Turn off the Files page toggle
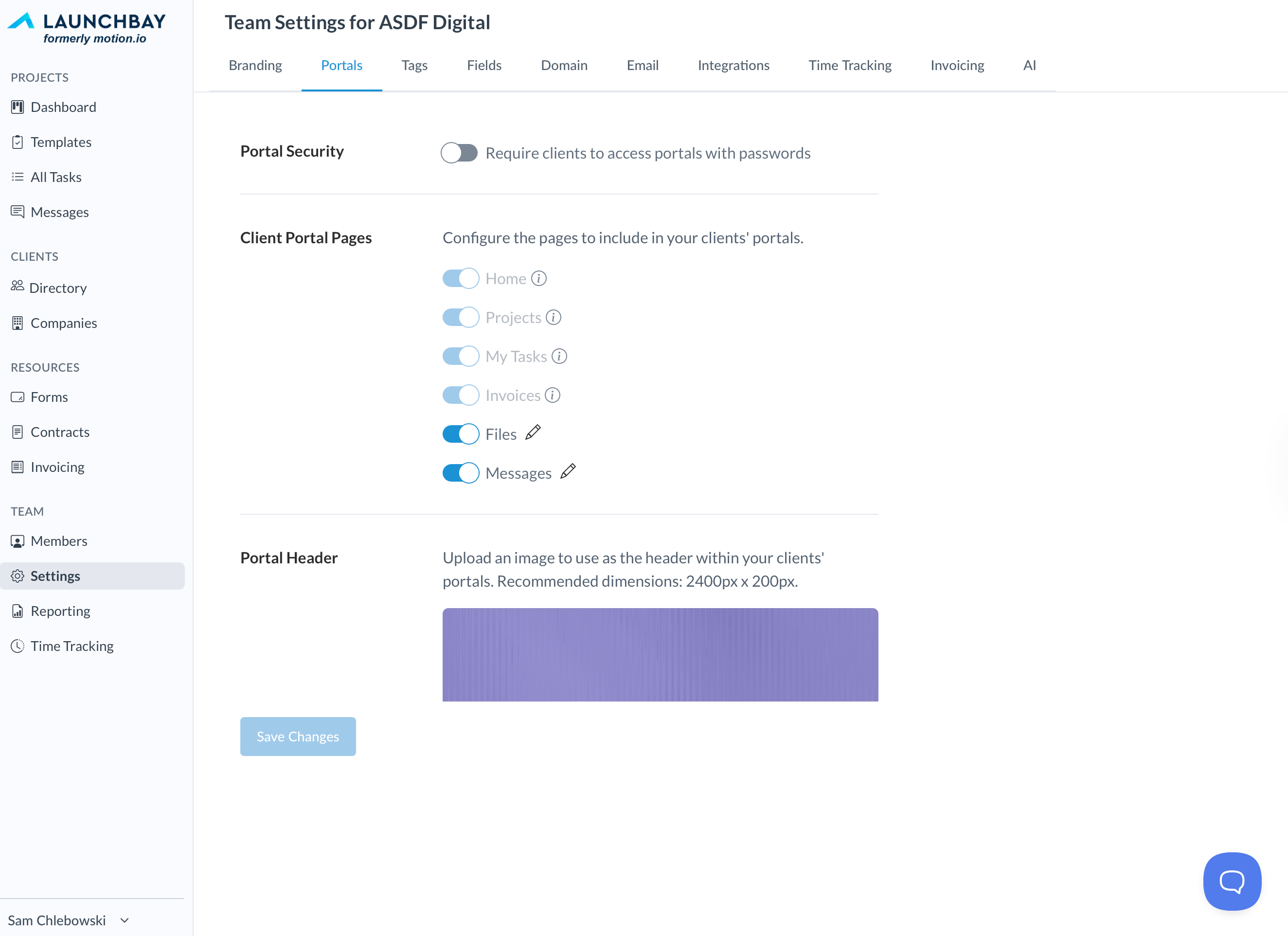 [x=461, y=434]
